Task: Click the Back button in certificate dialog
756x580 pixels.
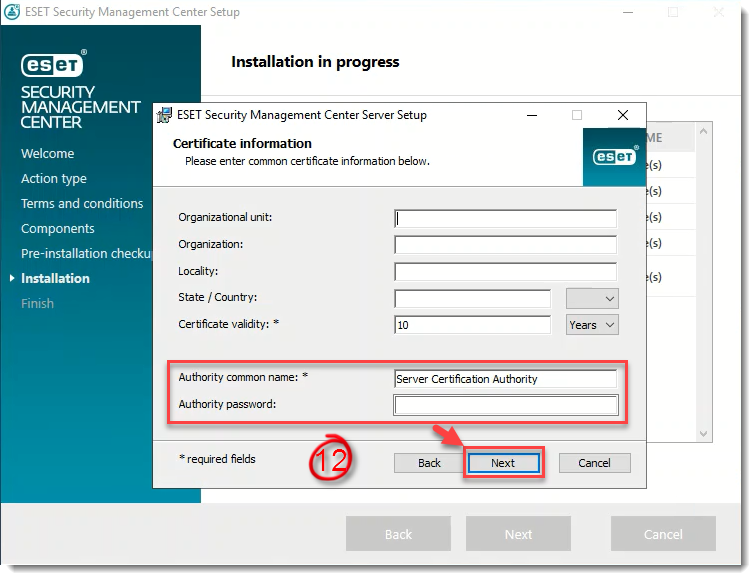Action: click(x=429, y=463)
